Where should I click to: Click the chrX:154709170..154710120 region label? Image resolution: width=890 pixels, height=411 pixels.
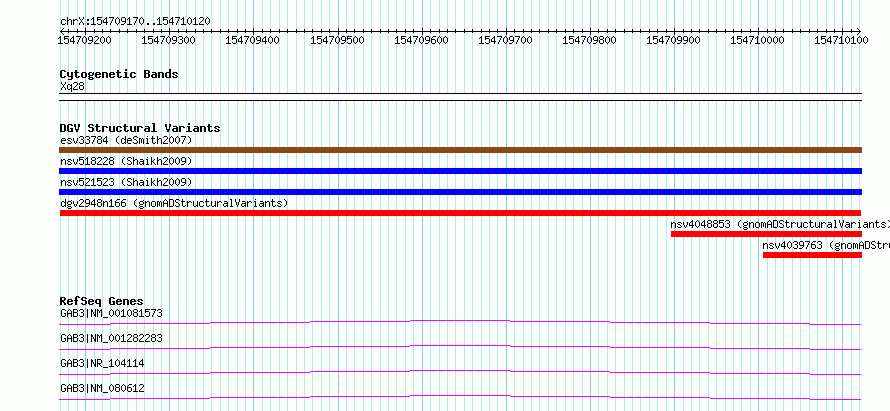[x=135, y=21]
